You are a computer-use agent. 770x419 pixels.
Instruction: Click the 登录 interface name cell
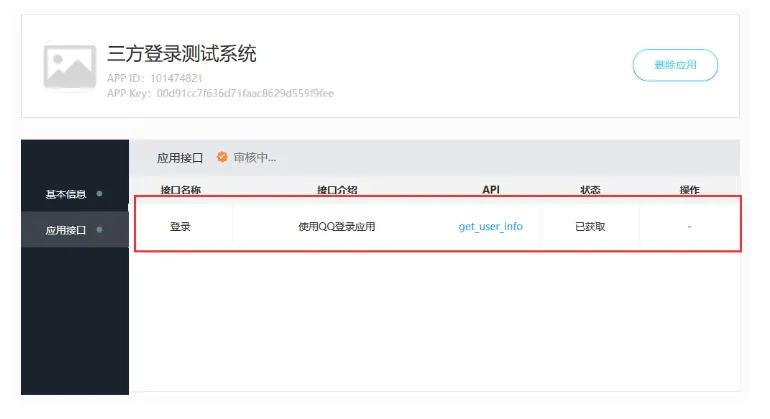(x=180, y=226)
